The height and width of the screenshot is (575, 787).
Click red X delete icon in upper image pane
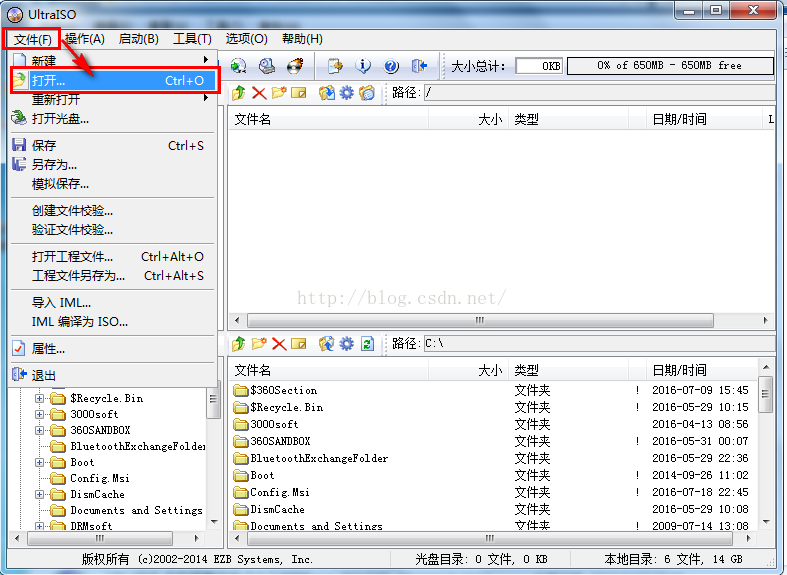[259, 93]
